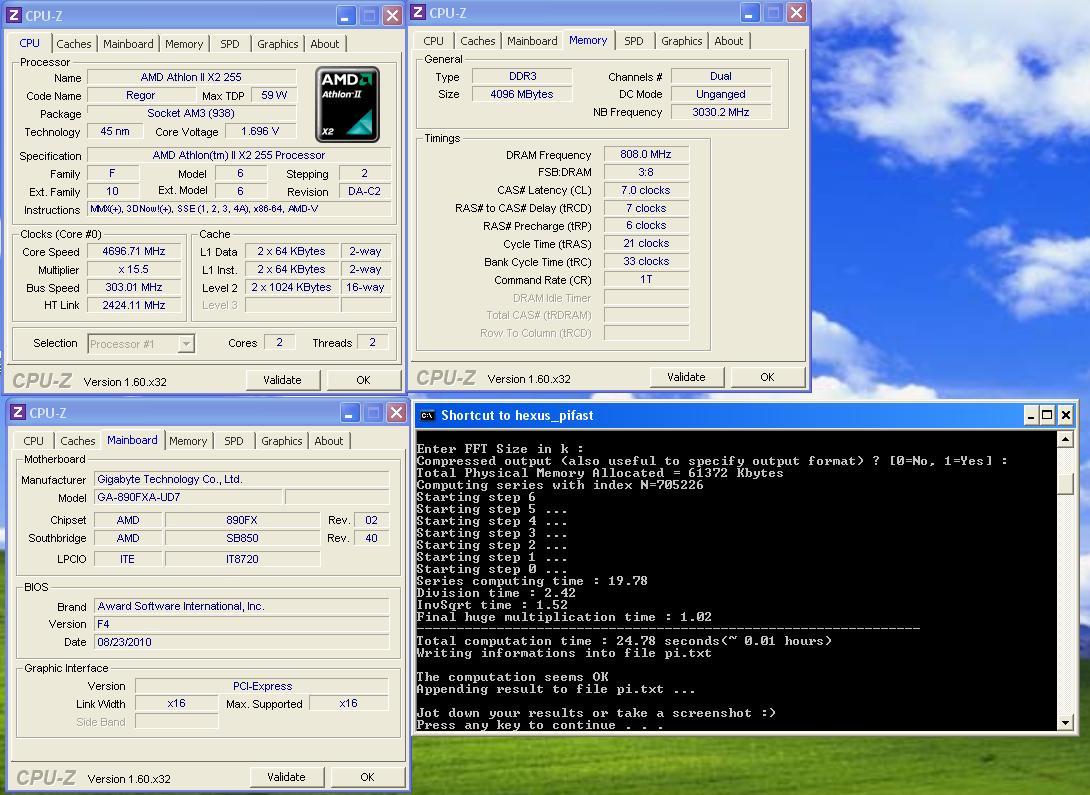This screenshot has height=795, width=1090.
Task: Click Validate in the CPU window
Action: coord(282,380)
